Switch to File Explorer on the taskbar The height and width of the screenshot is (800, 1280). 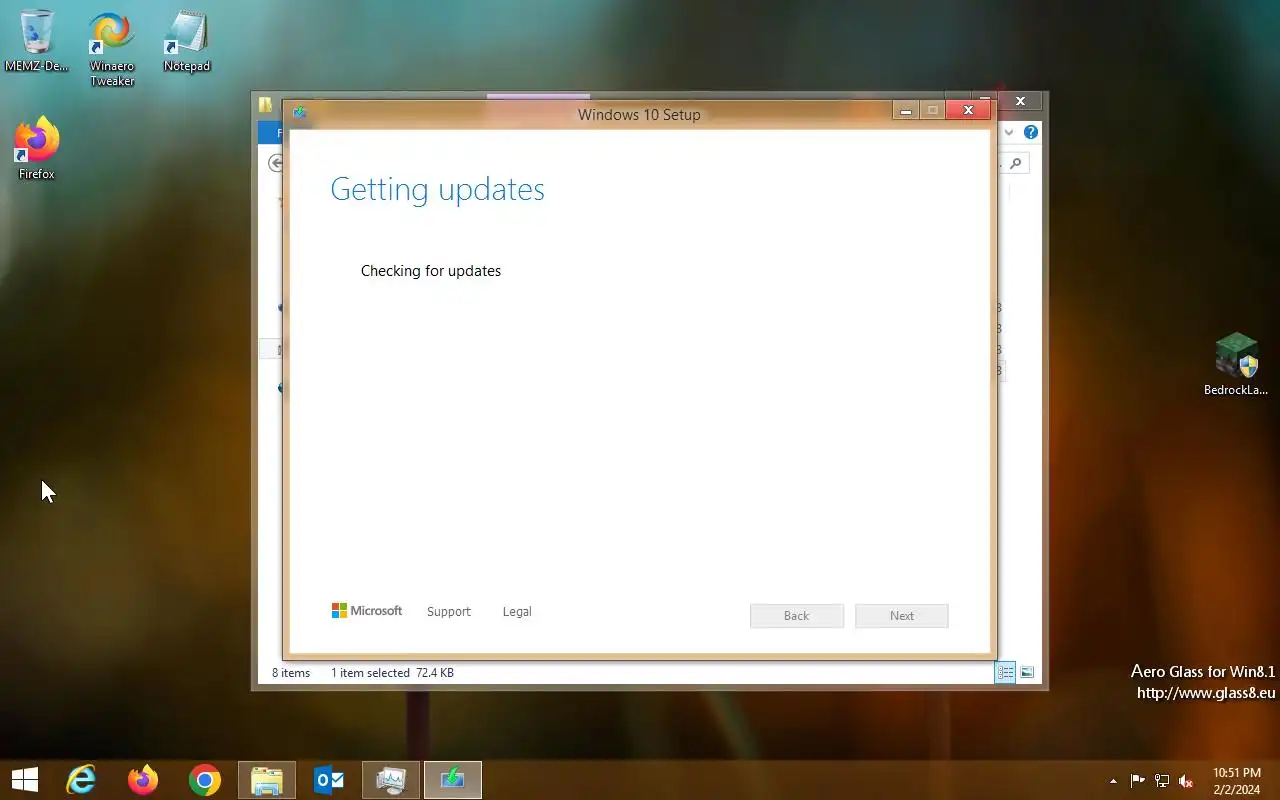tap(267, 780)
